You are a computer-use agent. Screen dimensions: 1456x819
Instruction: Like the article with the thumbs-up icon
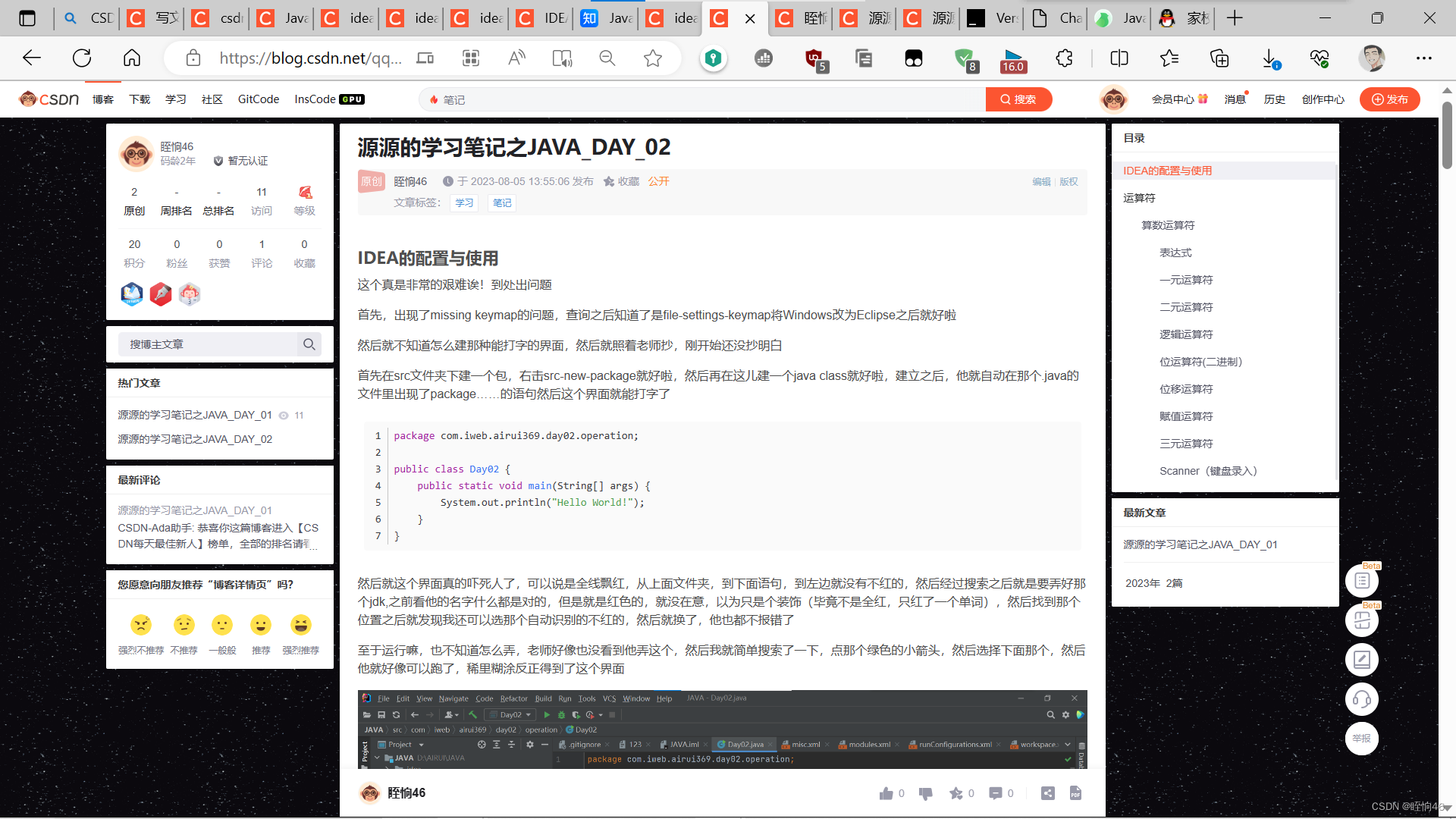(886, 793)
